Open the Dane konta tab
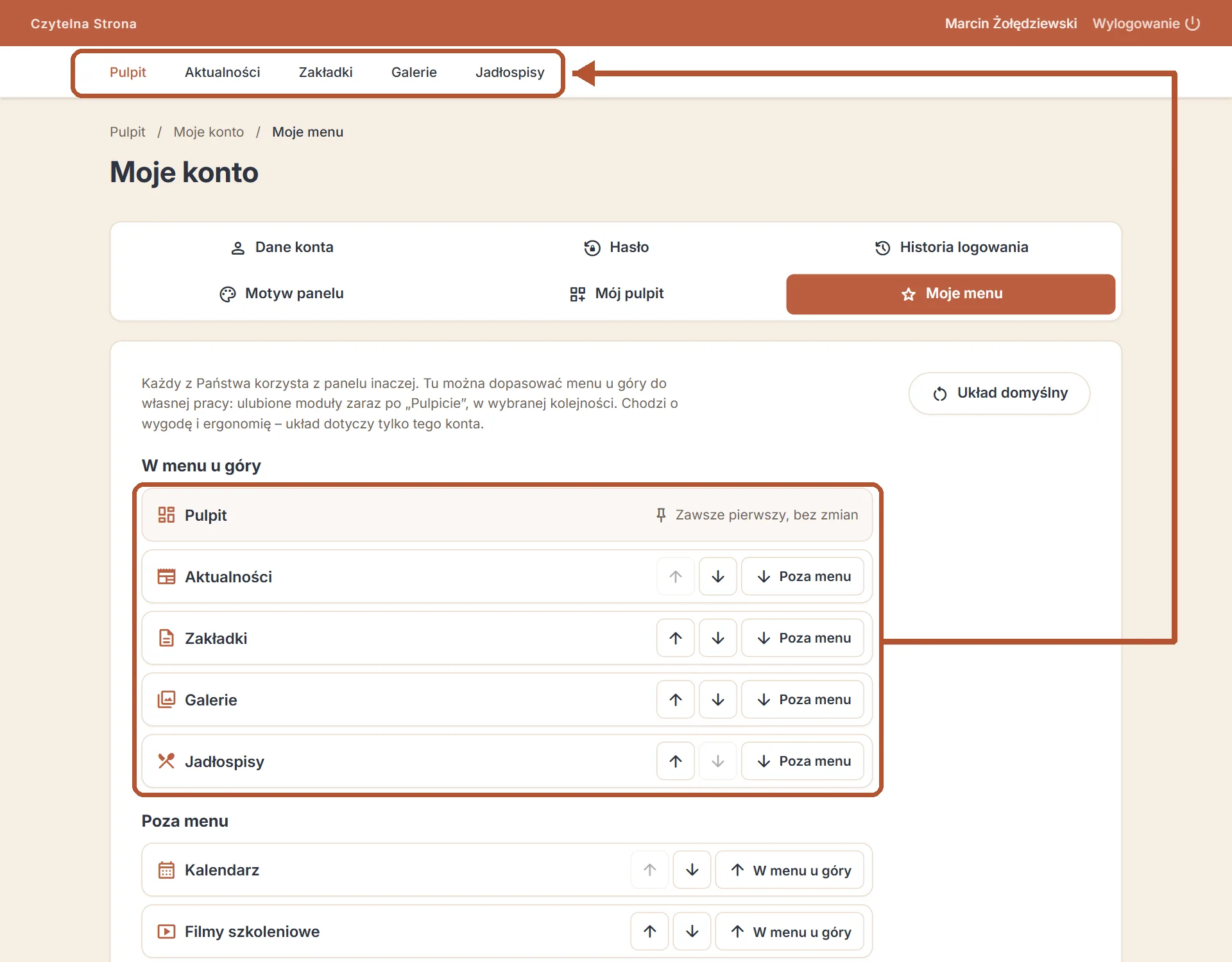This screenshot has width=1232, height=962. click(282, 248)
